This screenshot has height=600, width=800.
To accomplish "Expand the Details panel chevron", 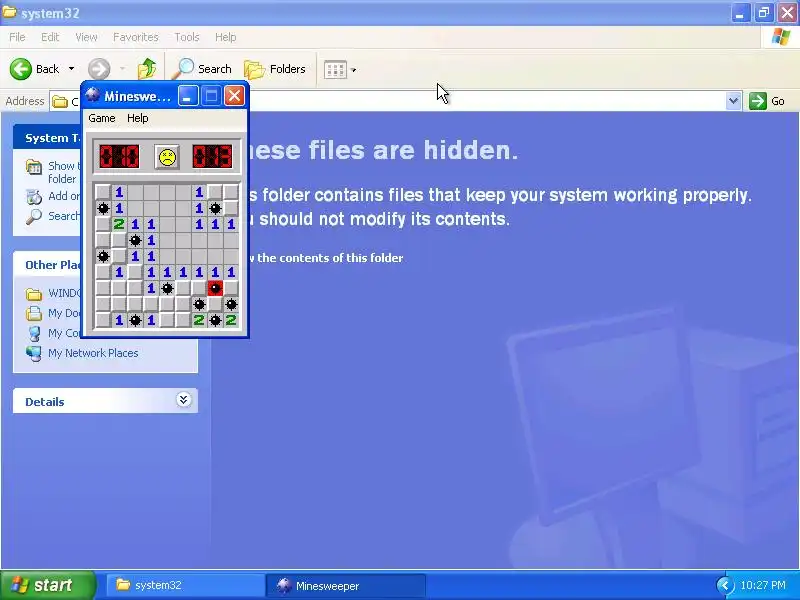I will 184,399.
